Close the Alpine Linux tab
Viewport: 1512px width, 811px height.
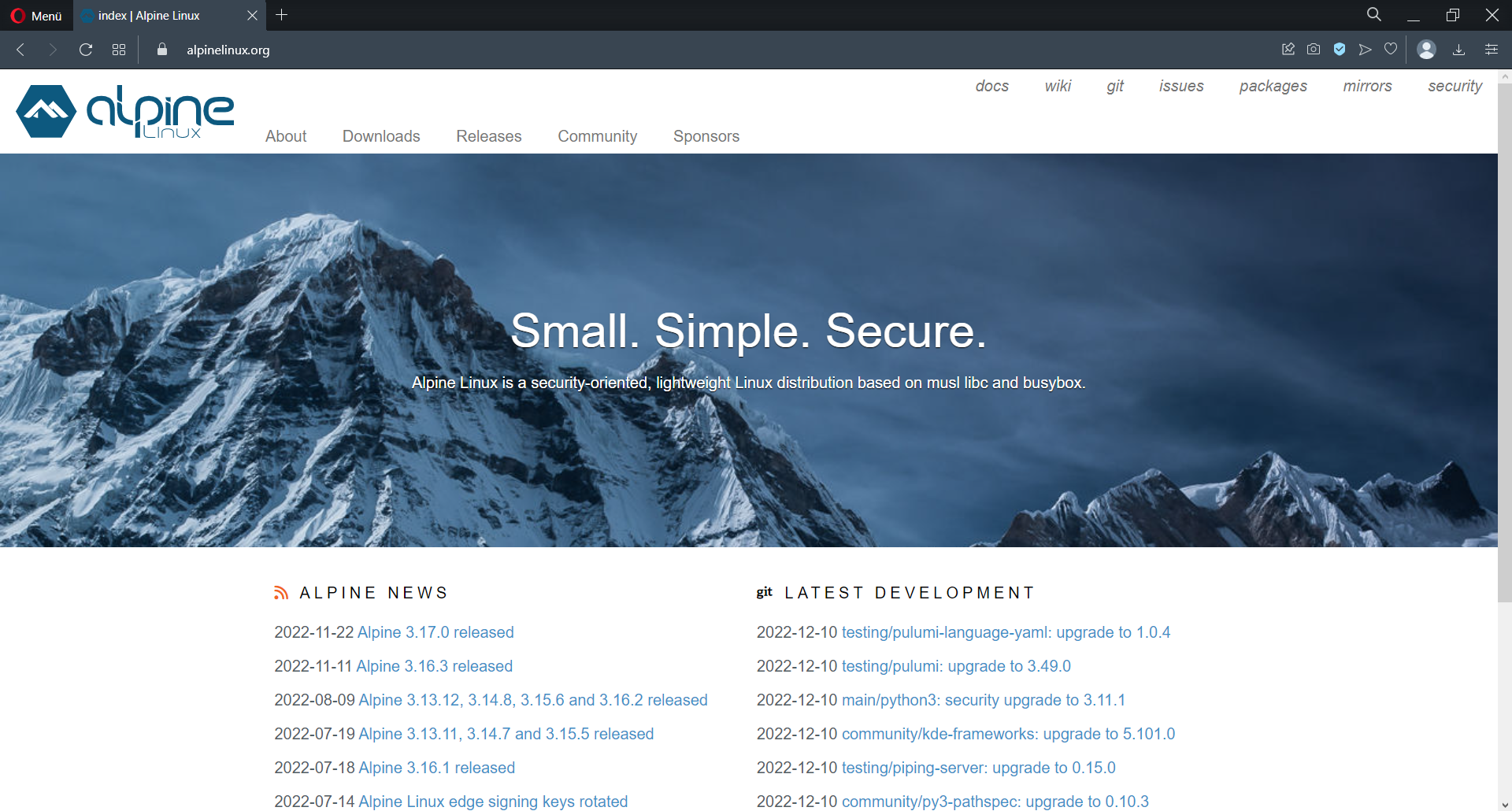pos(252,16)
